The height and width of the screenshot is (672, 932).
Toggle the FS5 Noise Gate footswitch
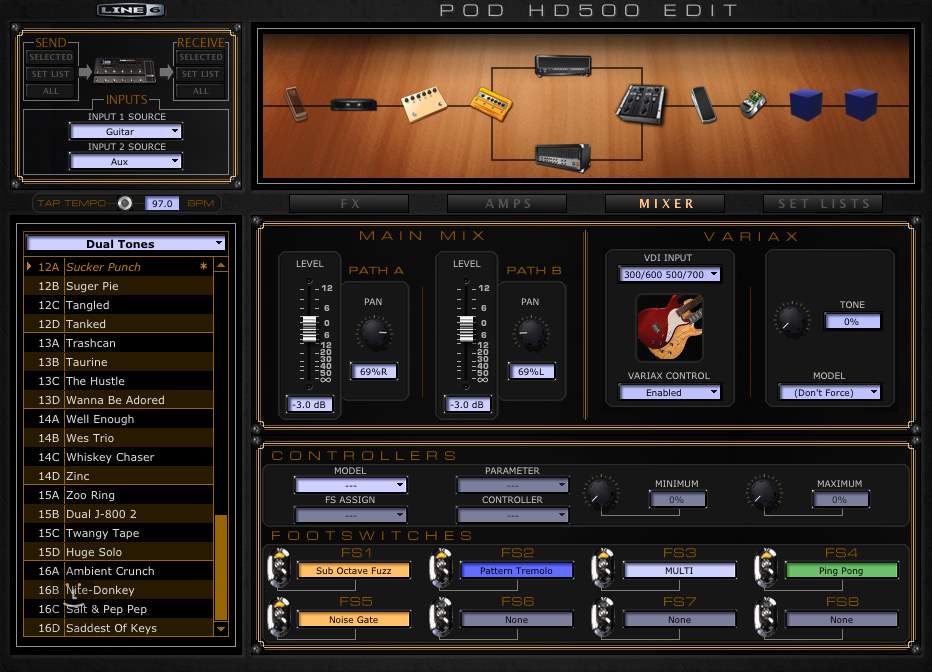pyautogui.click(x=279, y=618)
